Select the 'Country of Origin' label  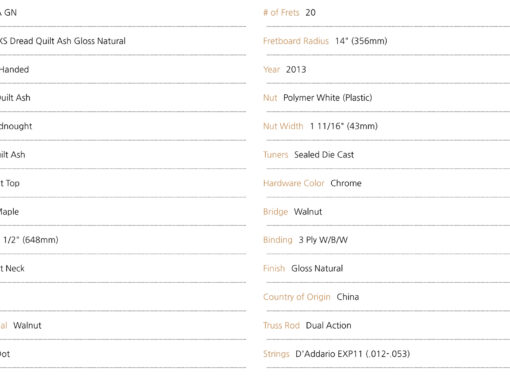tap(297, 297)
